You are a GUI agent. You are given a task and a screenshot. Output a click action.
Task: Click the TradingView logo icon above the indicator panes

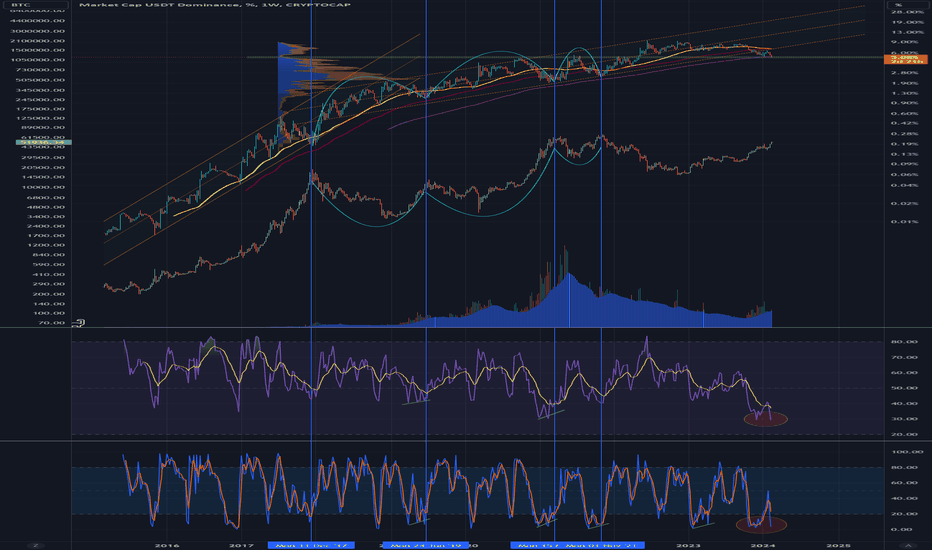78,323
